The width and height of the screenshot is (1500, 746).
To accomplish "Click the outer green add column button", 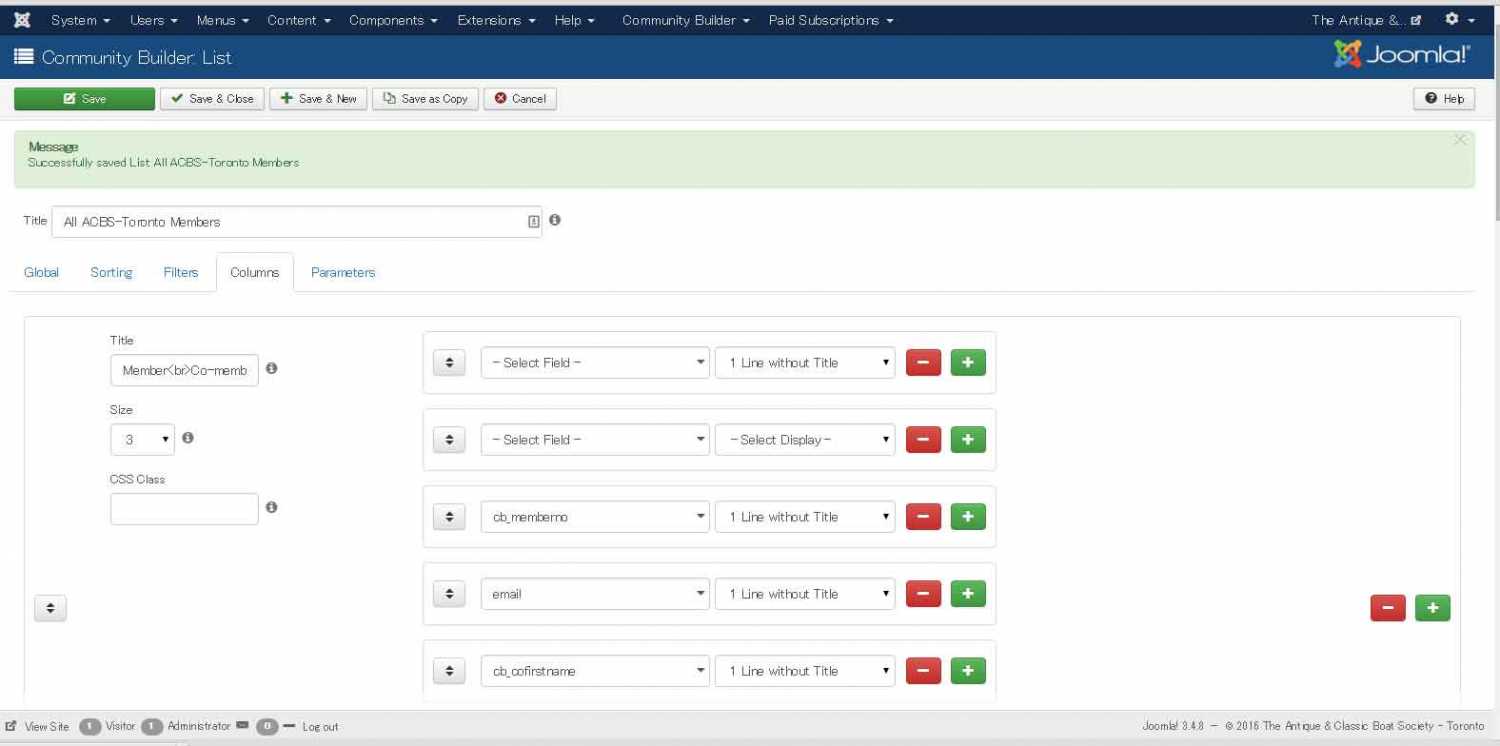I will click(1432, 608).
